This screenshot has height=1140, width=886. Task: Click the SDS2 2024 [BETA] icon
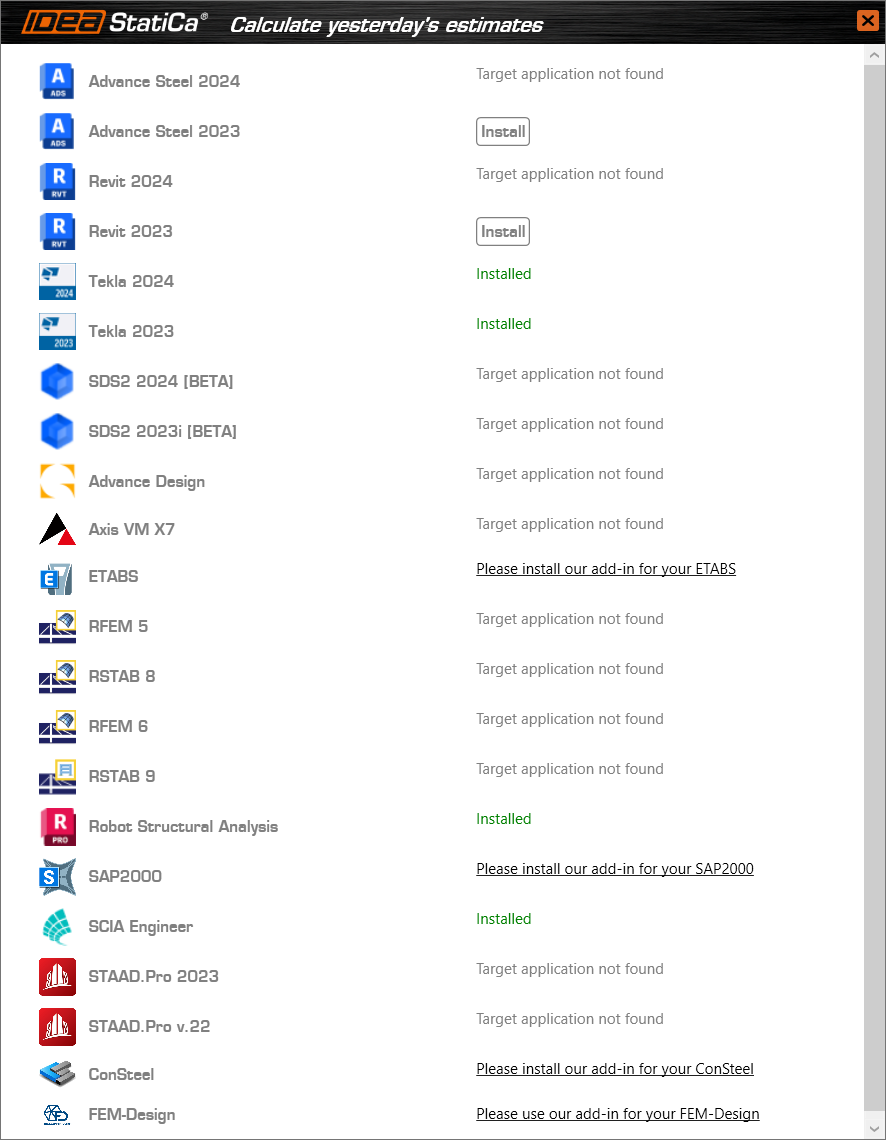click(x=57, y=381)
